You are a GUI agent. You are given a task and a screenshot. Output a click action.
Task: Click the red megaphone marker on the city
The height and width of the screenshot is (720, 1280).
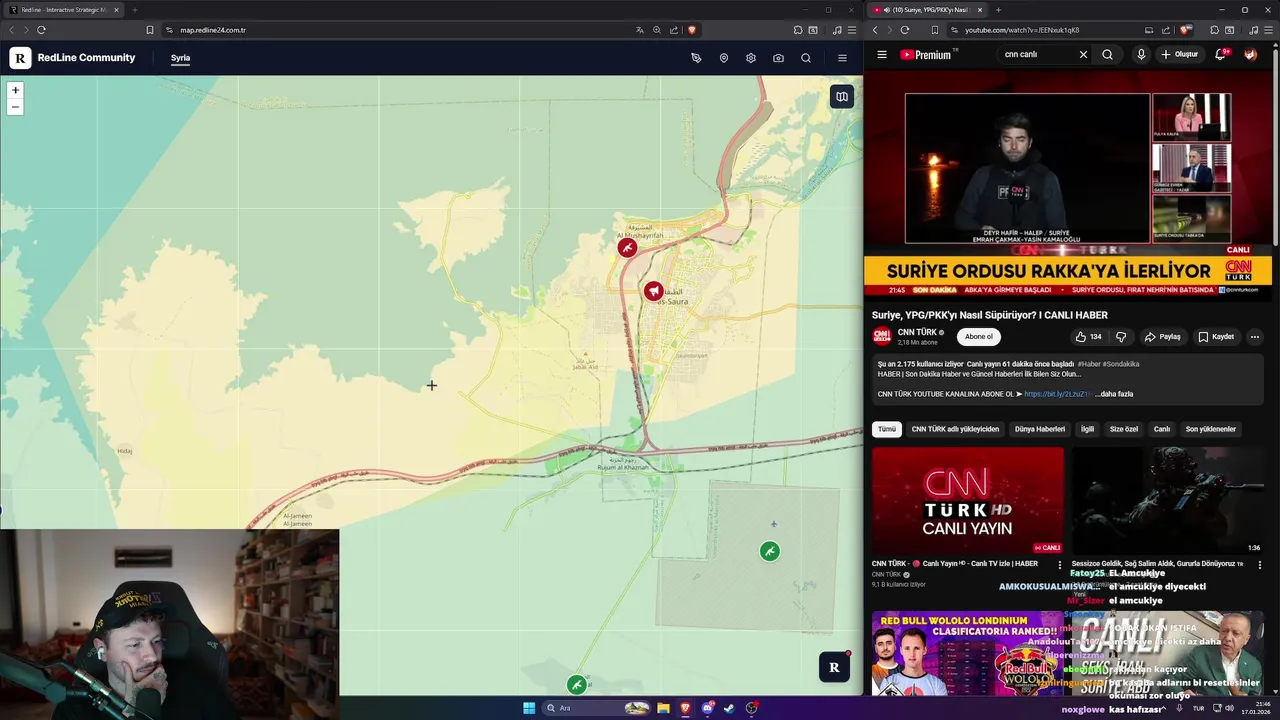coord(653,291)
